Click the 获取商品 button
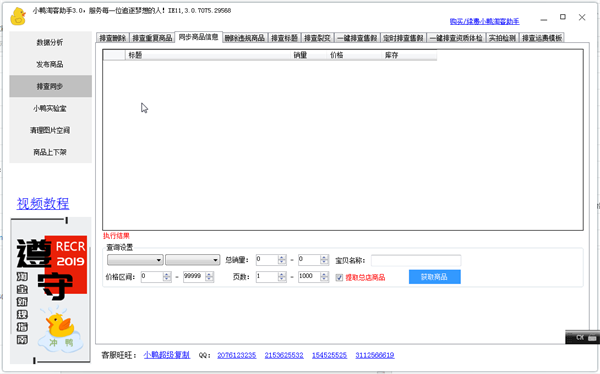 434,277
